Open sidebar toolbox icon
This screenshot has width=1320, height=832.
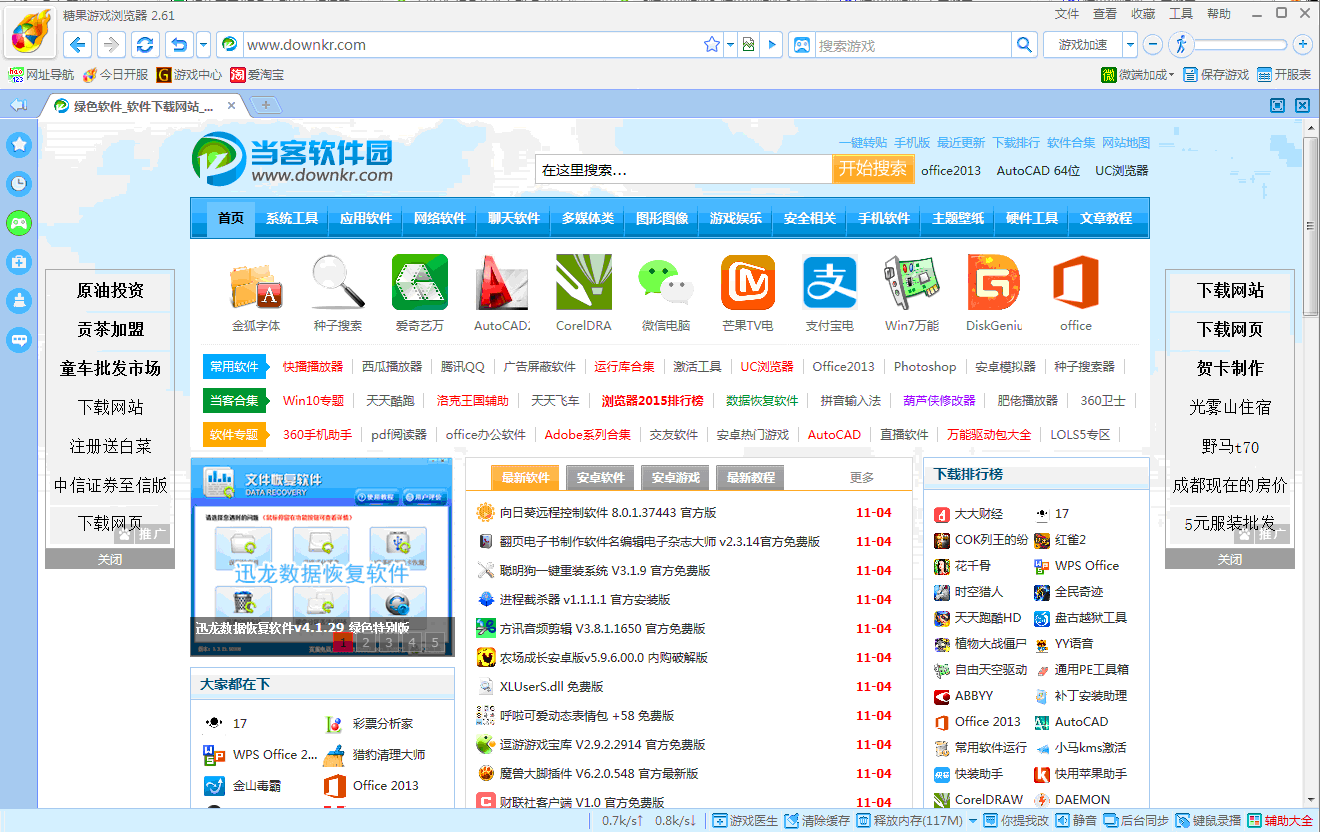tap(19, 262)
